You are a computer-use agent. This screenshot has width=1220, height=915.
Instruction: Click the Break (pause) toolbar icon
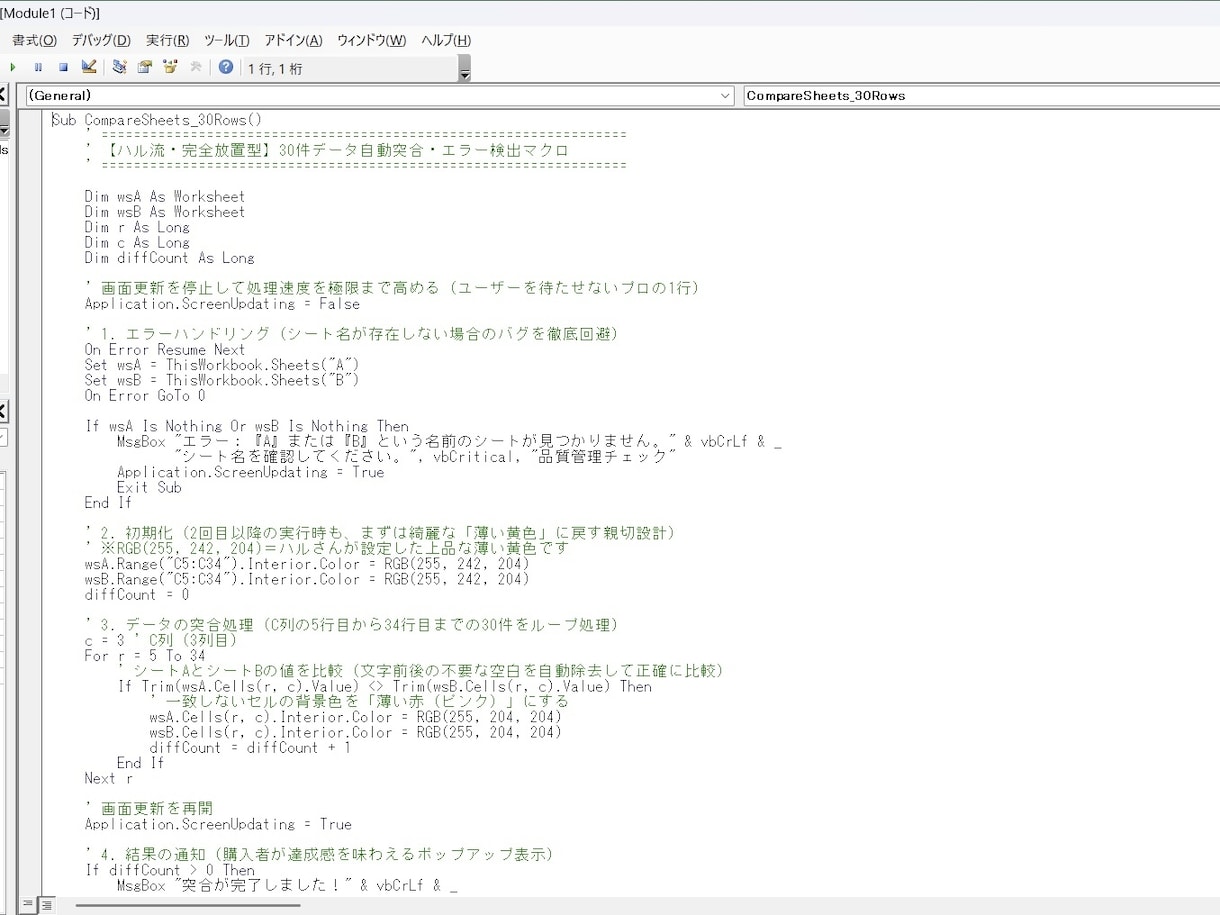pyautogui.click(x=38, y=67)
